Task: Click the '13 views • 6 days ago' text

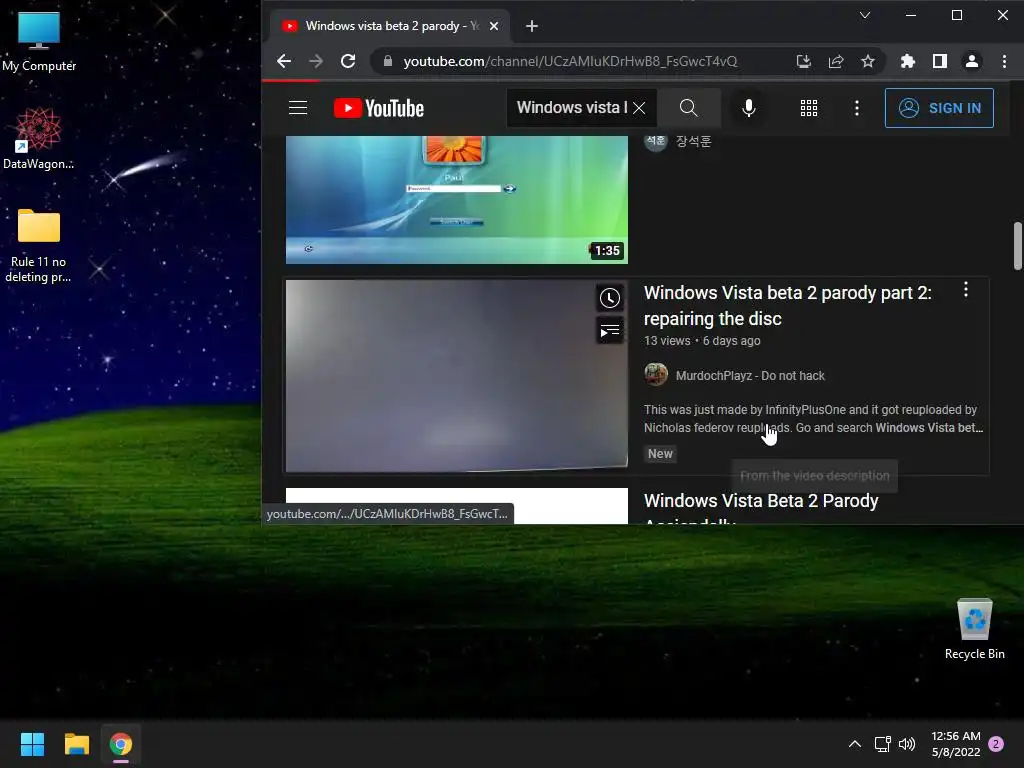Action: [702, 341]
